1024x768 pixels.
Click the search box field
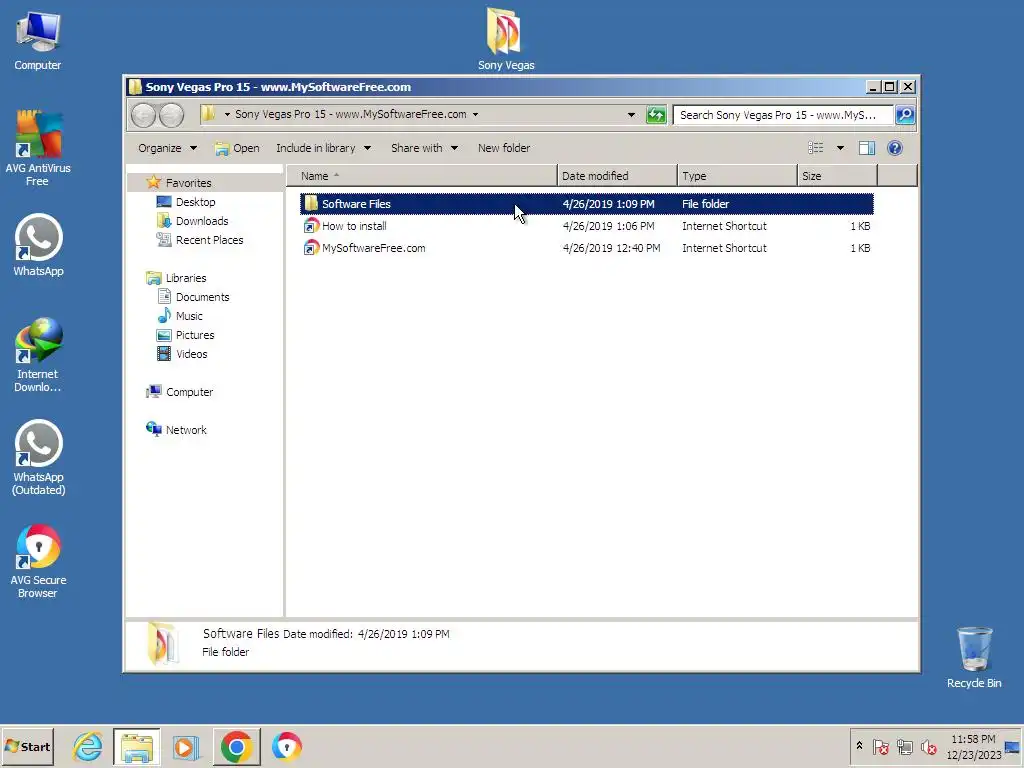tap(783, 115)
